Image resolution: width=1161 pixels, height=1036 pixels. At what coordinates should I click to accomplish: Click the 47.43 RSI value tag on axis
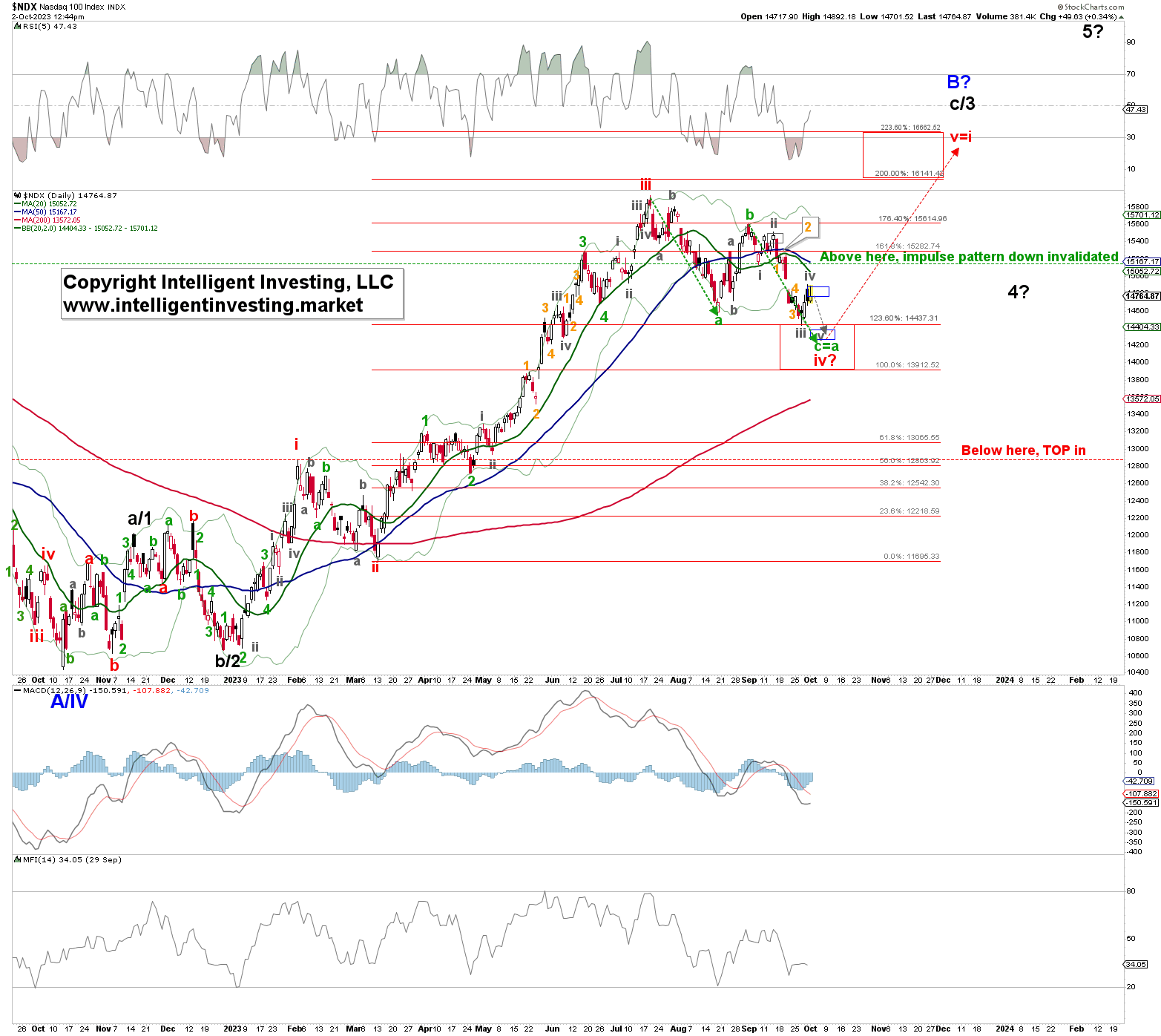tap(1137, 109)
